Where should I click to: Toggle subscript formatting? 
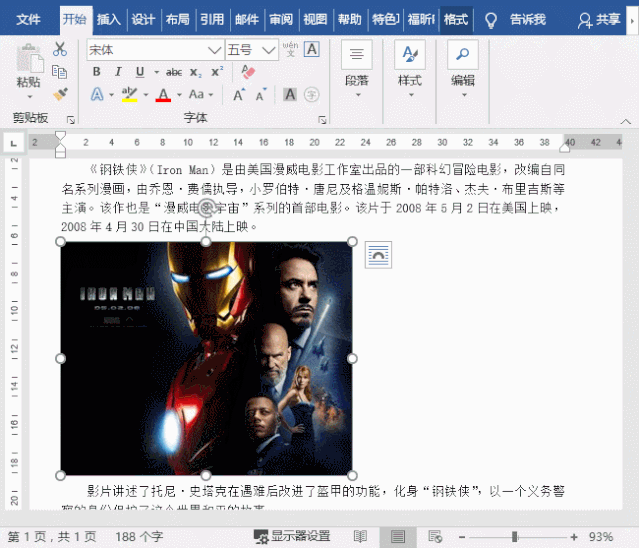point(196,73)
